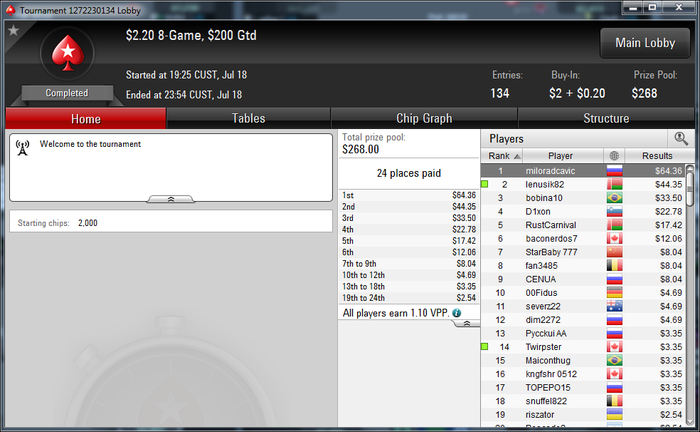Collapse the welcome message panel

[x=171, y=199]
